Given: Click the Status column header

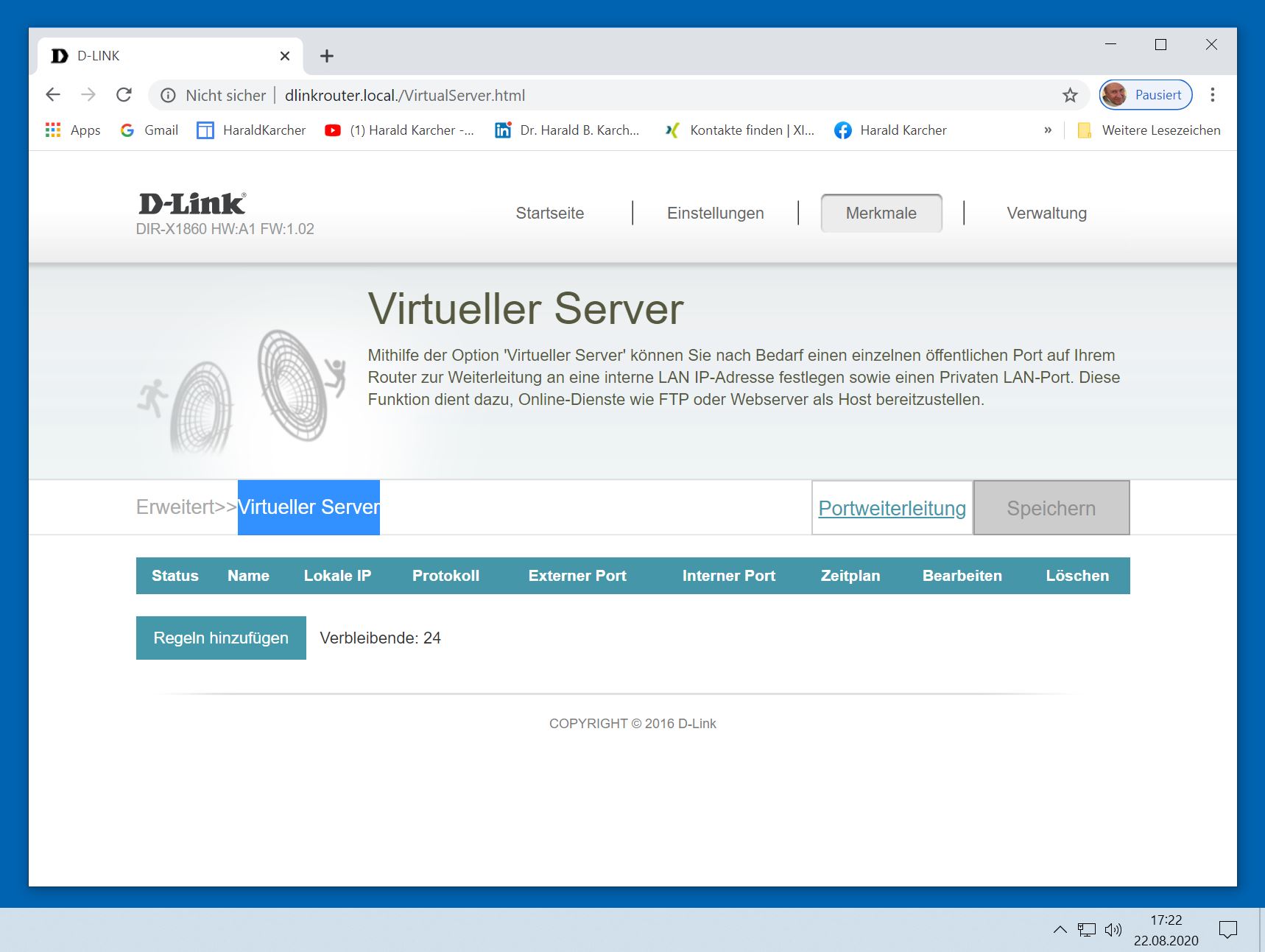Looking at the screenshot, I should pyautogui.click(x=175, y=576).
